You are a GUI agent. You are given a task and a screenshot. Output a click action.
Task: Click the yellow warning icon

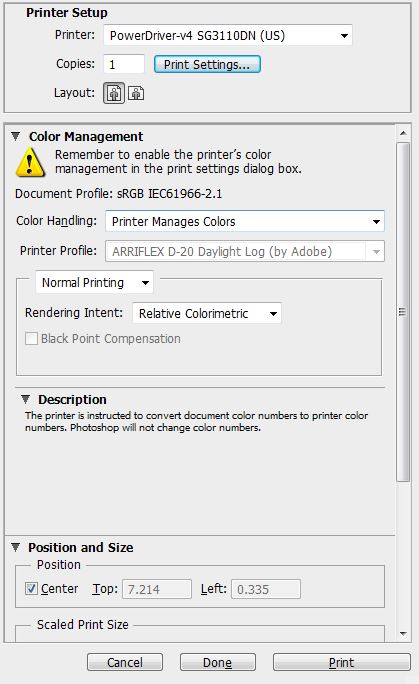(x=30, y=162)
